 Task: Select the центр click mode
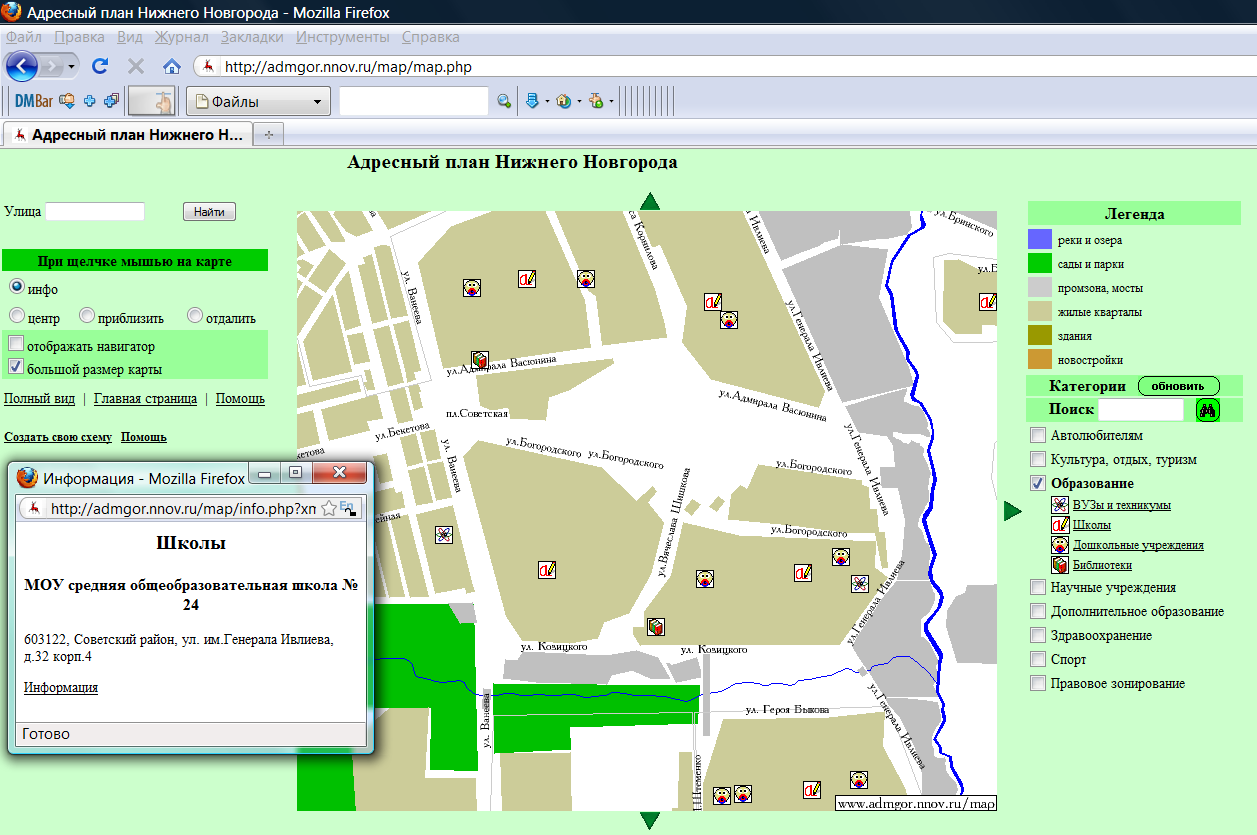[17, 316]
